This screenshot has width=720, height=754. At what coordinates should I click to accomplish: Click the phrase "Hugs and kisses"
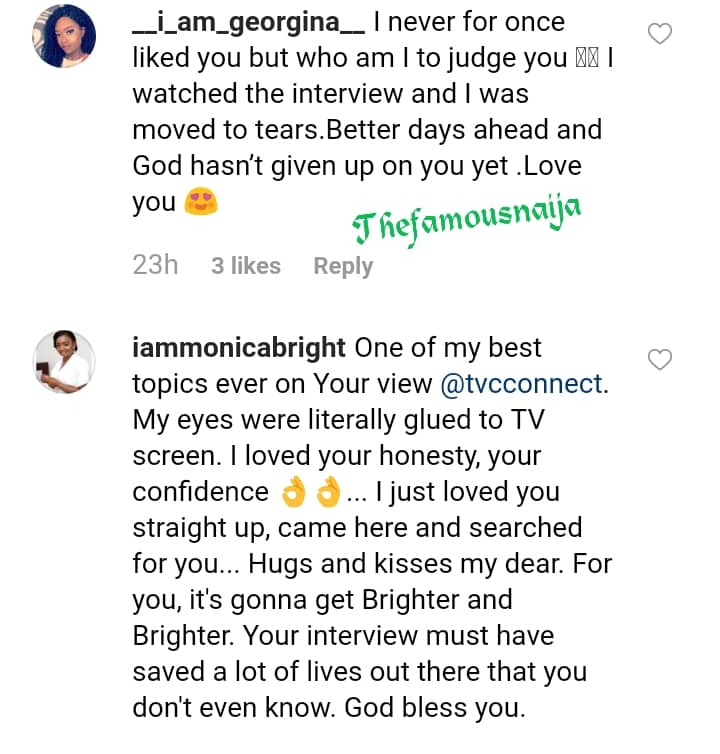pyautogui.click(x=307, y=564)
